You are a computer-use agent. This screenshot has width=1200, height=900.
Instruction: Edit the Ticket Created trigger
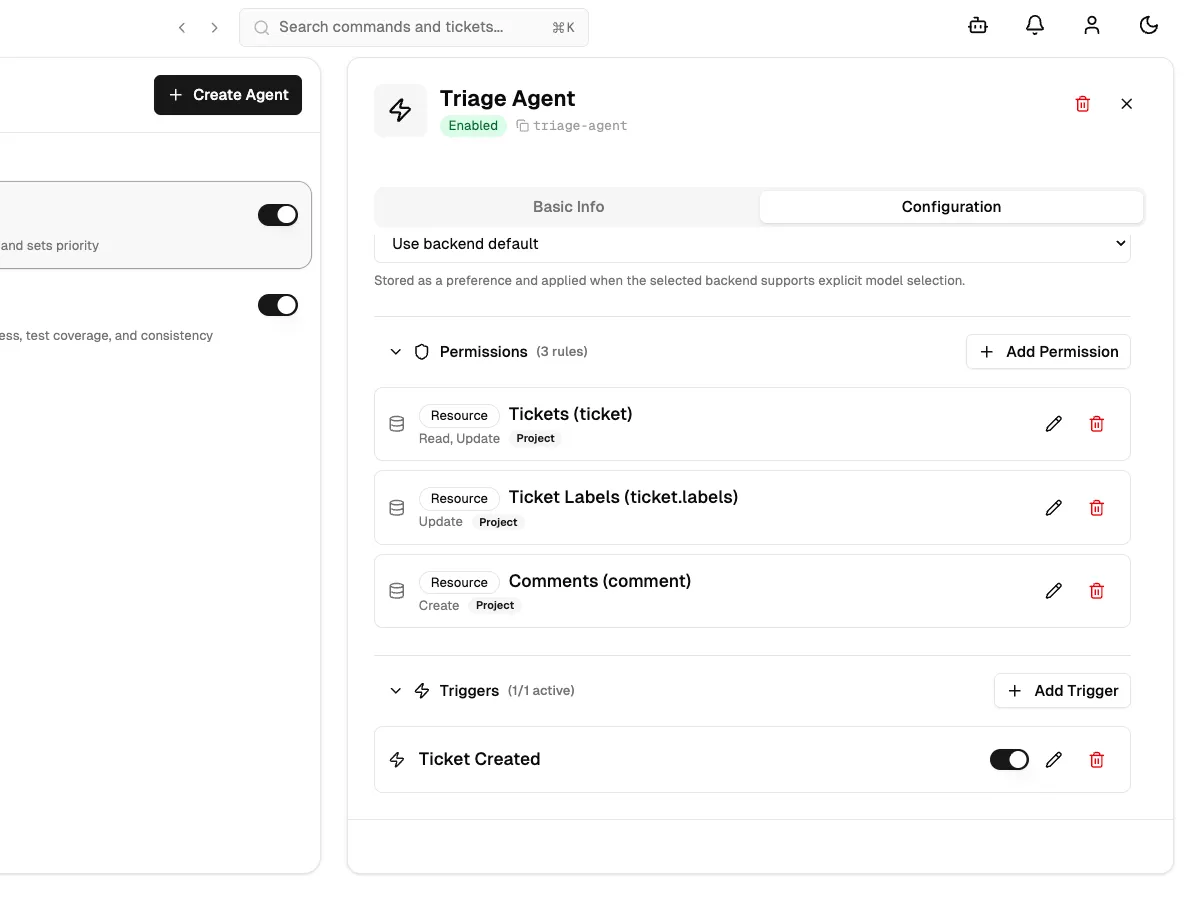pyautogui.click(x=1054, y=759)
